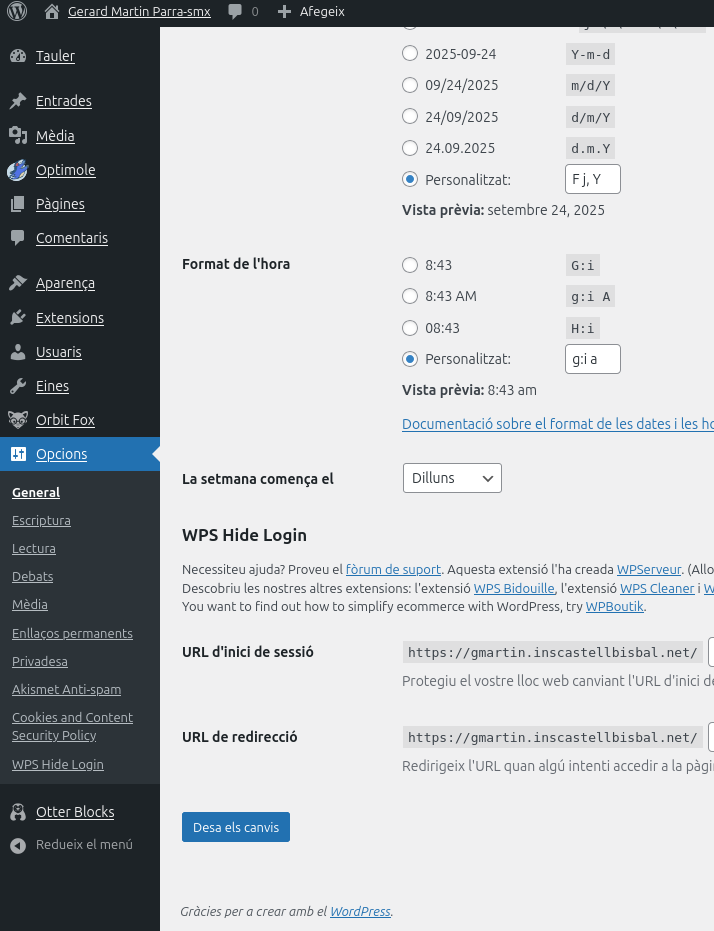Open the fòrum de suport link
Screen dimensions: 714x931
point(393,569)
